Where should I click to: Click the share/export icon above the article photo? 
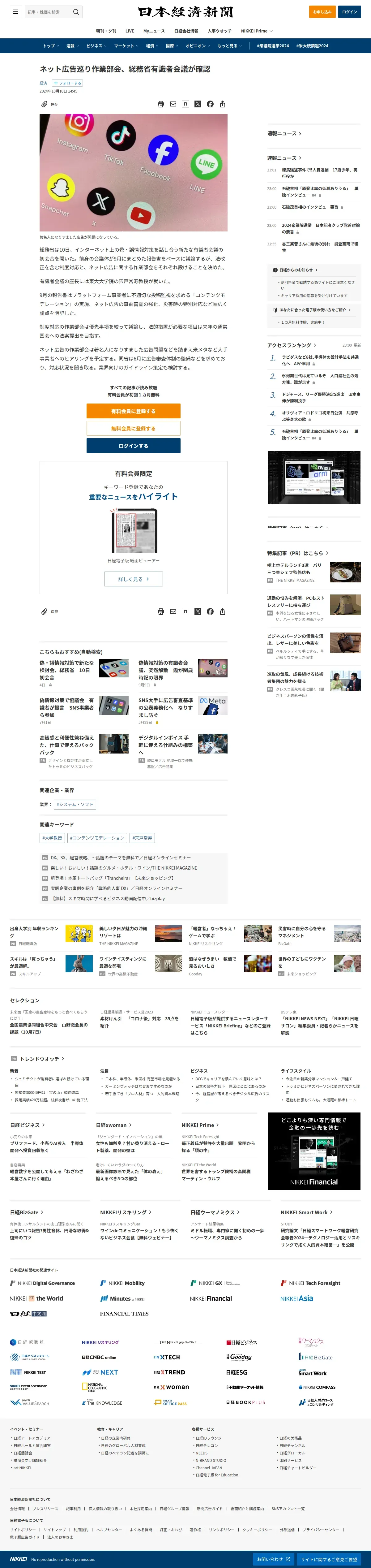tap(223, 104)
